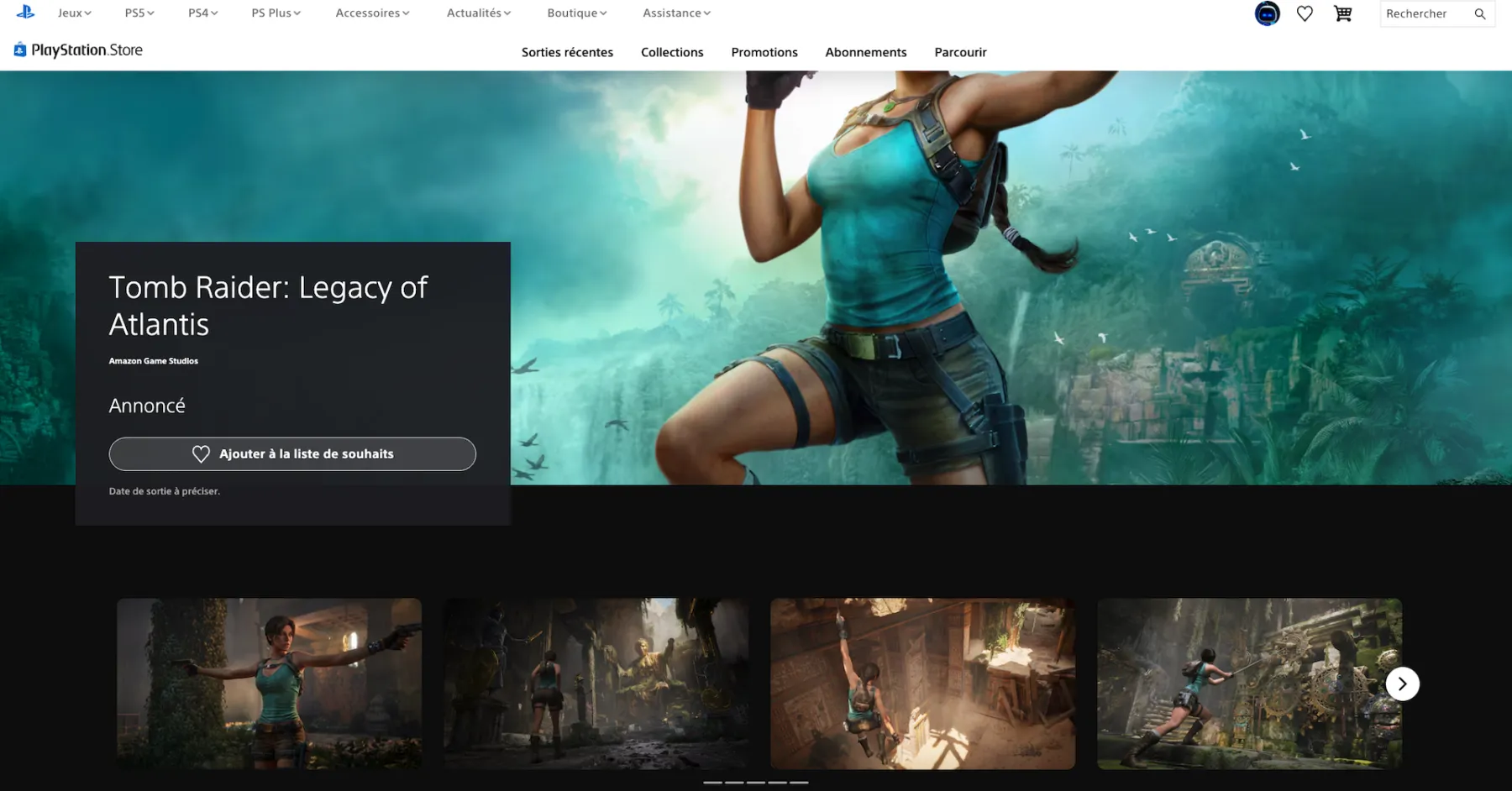Open the Abonnements tab
Screen dimensions: 1512x791
[866, 52]
